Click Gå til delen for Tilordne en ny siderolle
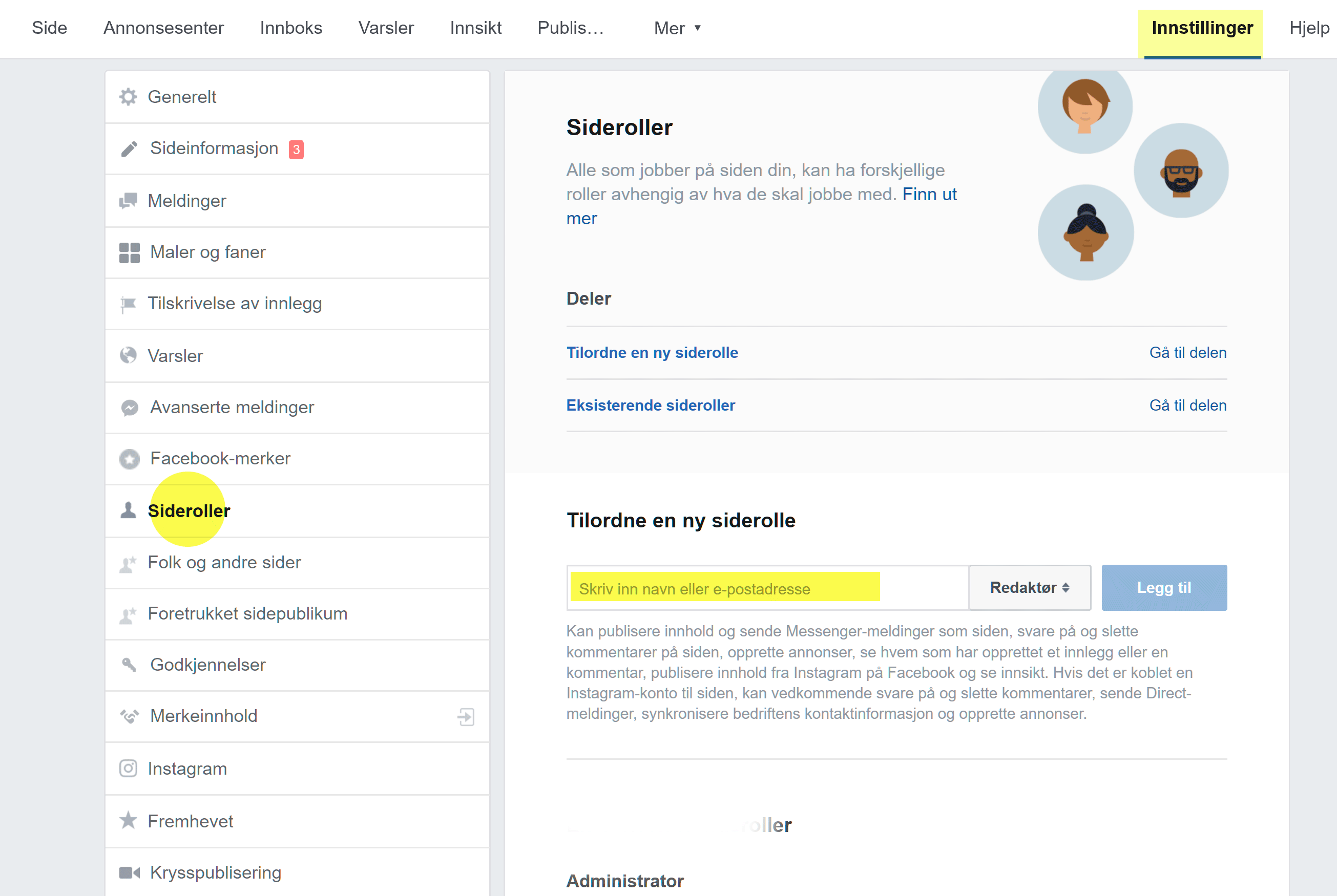Viewport: 1337px width, 896px height. coord(1188,353)
